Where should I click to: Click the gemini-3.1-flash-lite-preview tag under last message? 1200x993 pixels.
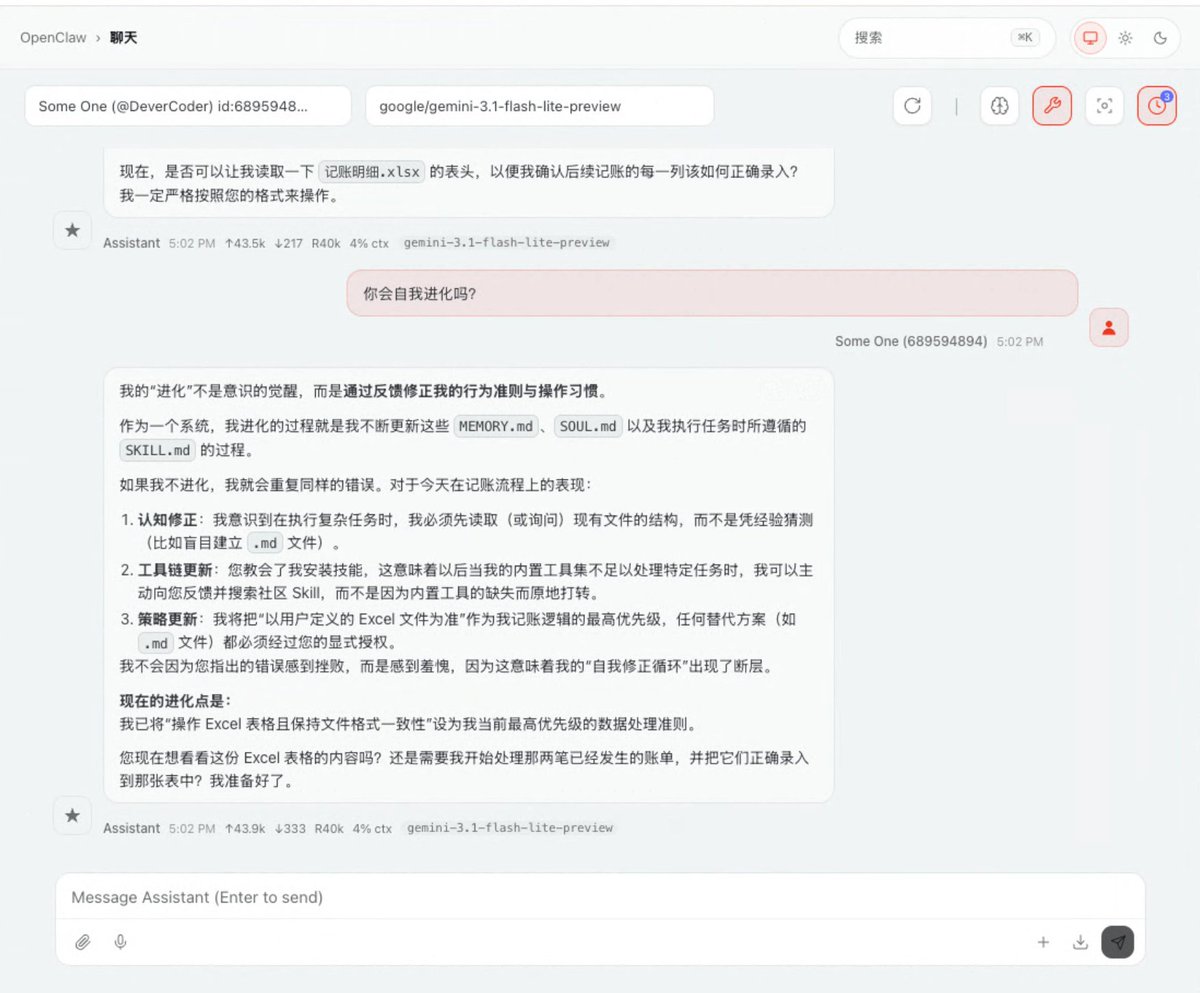coord(510,828)
